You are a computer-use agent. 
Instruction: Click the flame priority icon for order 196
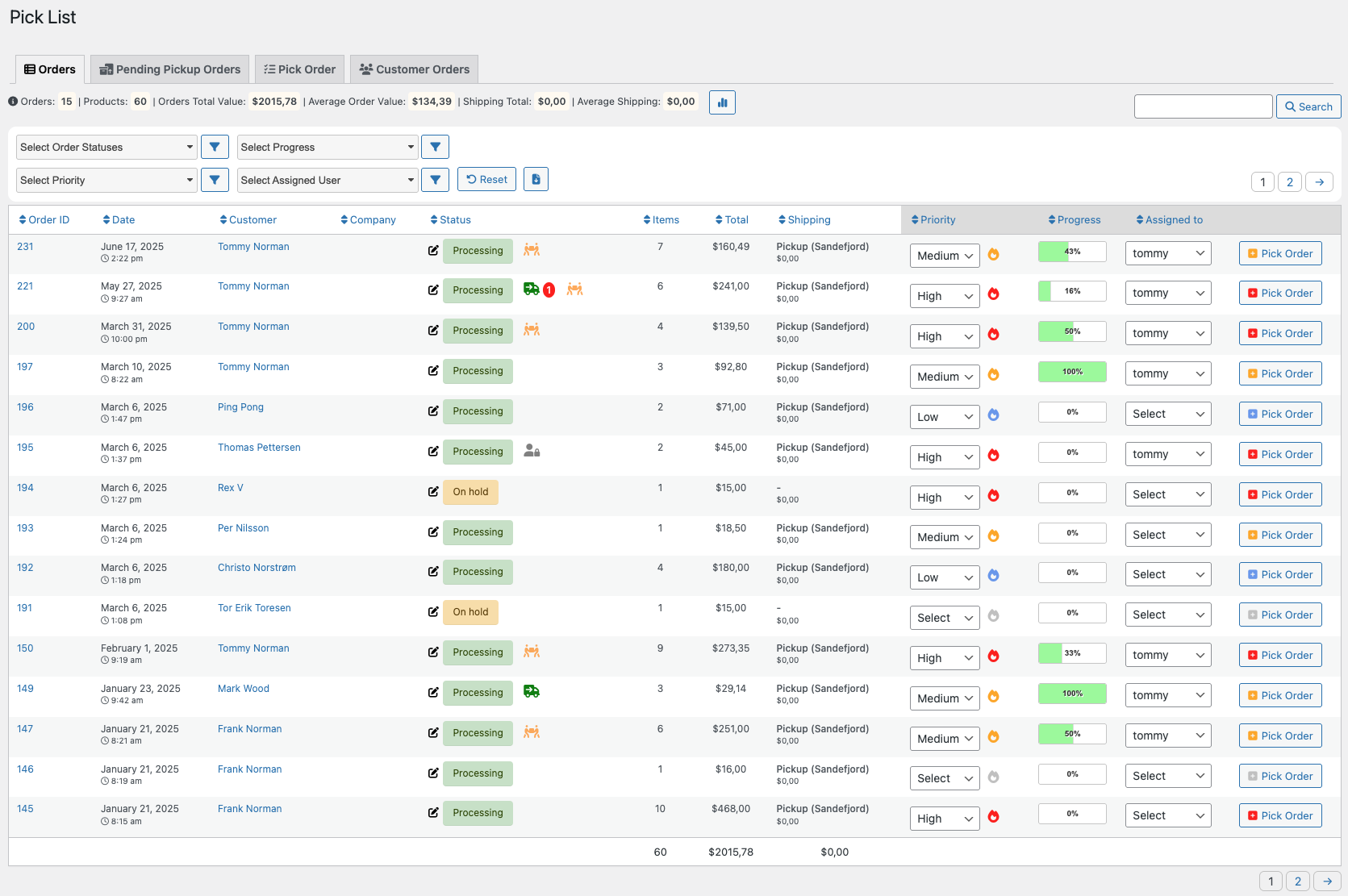[x=994, y=415]
